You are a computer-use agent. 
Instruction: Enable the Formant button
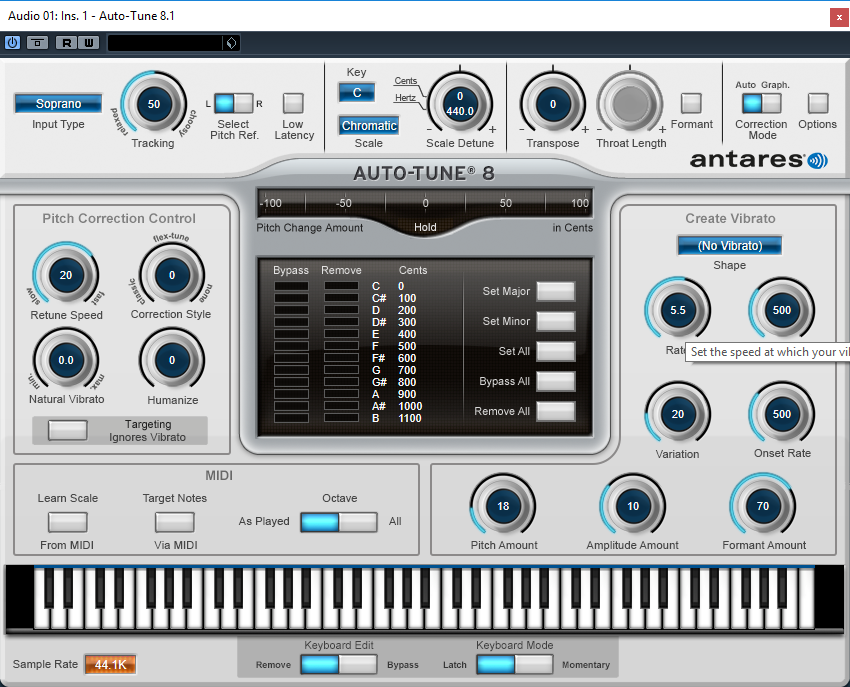coord(691,103)
